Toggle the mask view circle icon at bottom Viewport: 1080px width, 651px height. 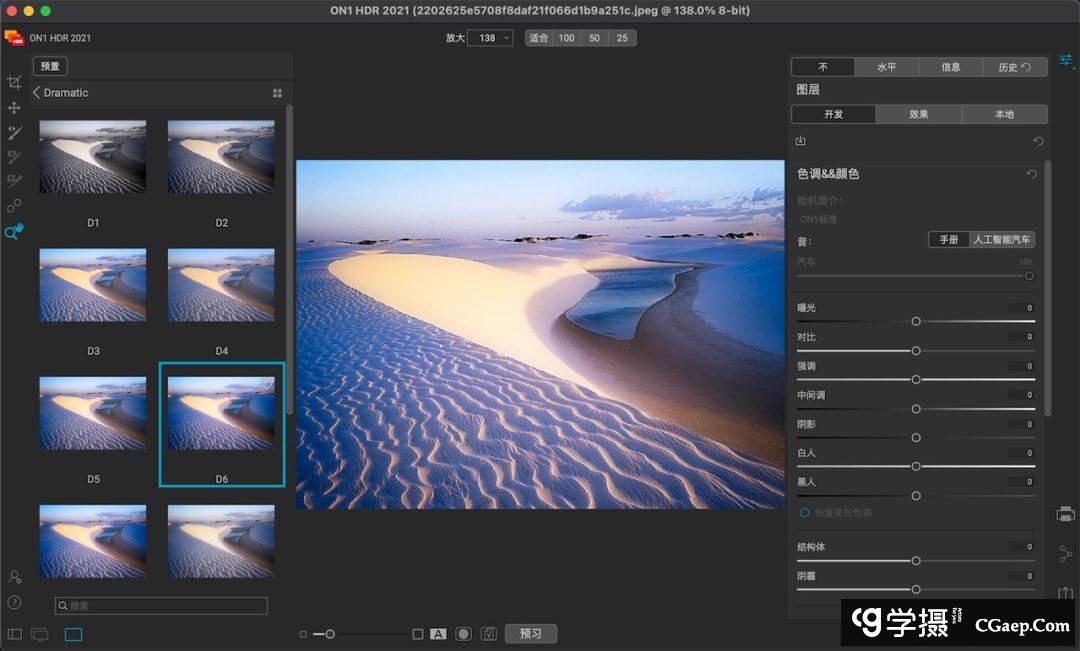[x=463, y=634]
